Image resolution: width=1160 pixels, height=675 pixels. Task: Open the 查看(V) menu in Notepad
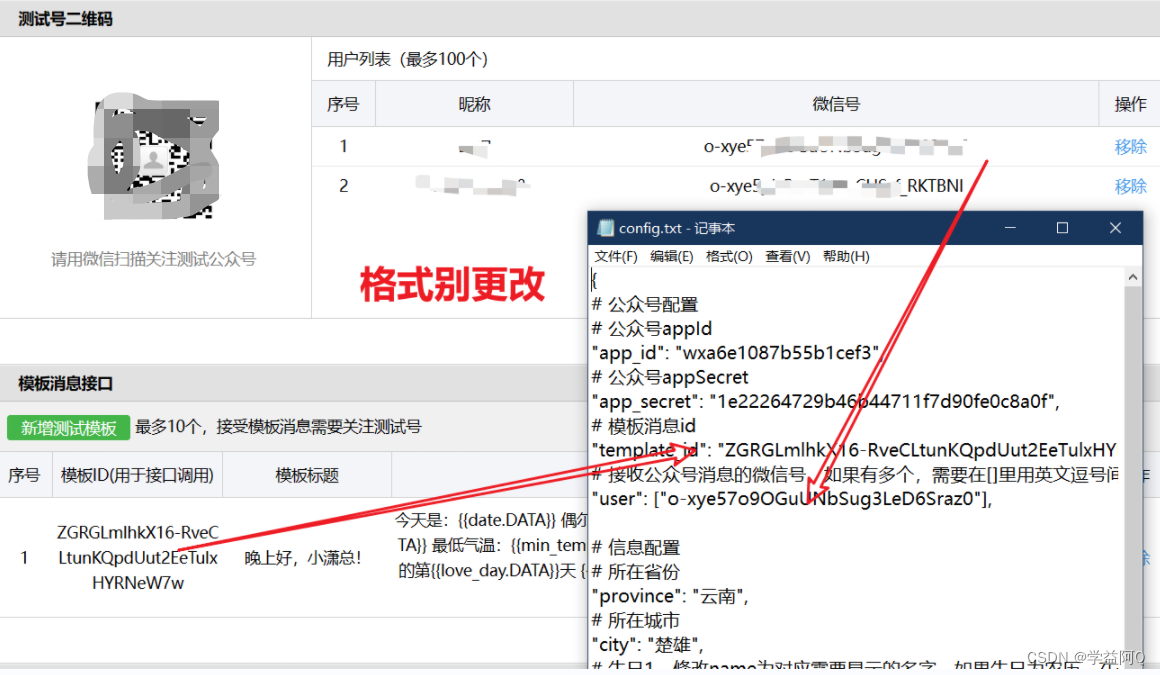(787, 256)
